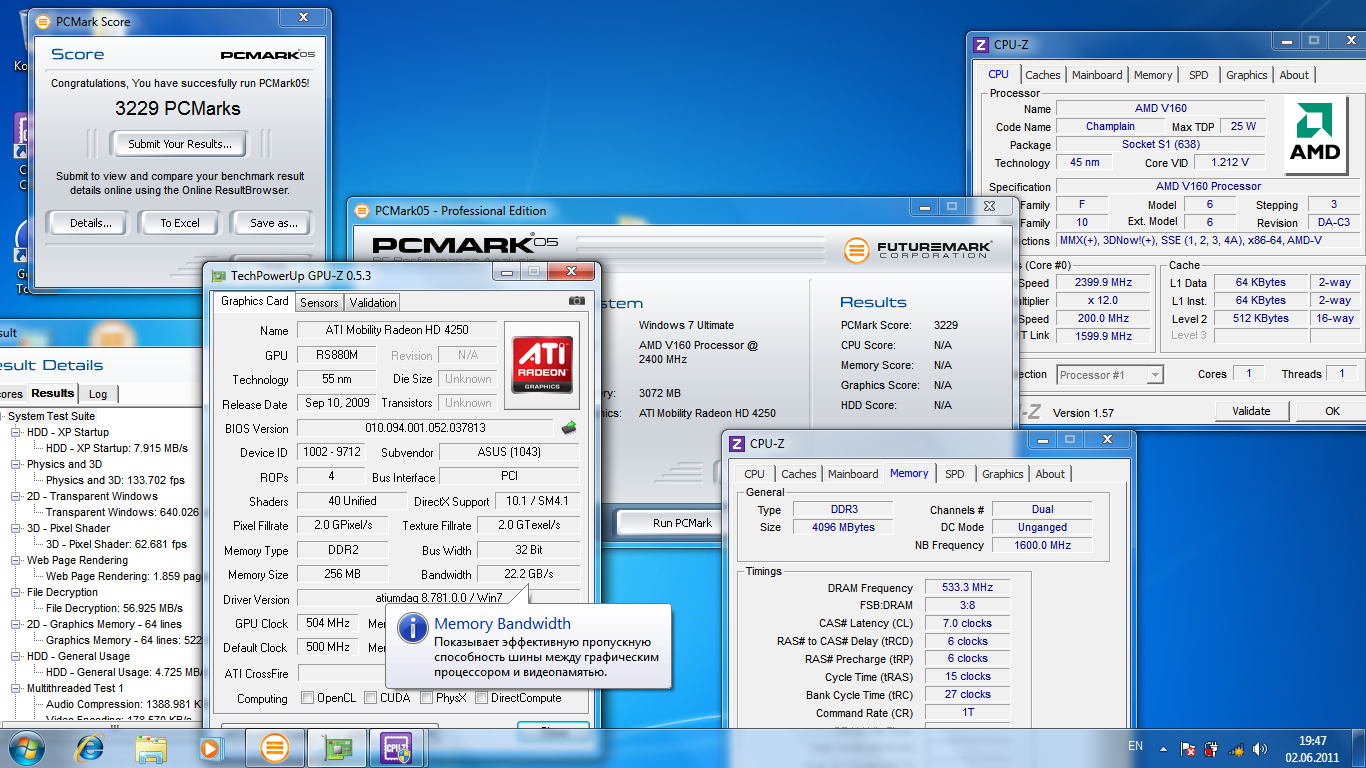Click the Futuremark Corporation logo
This screenshot has height=768, width=1366.
[x=918, y=249]
